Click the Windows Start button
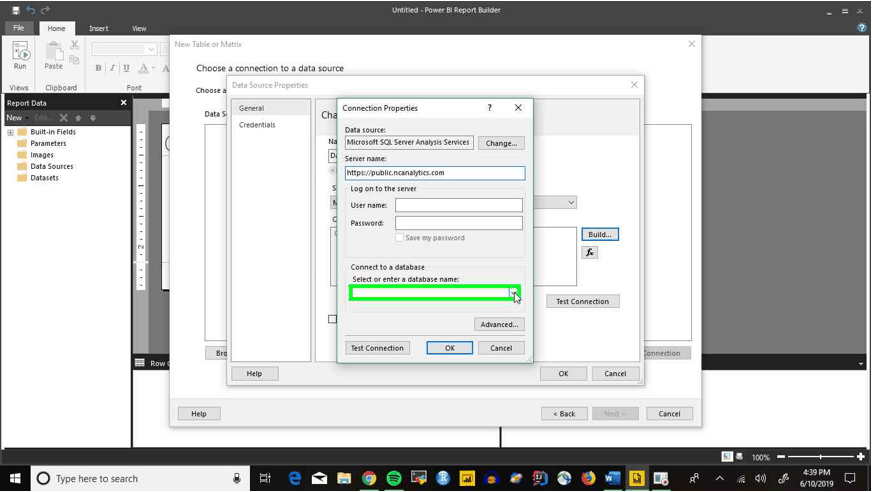Viewport: 873px width, 492px height. point(15,479)
